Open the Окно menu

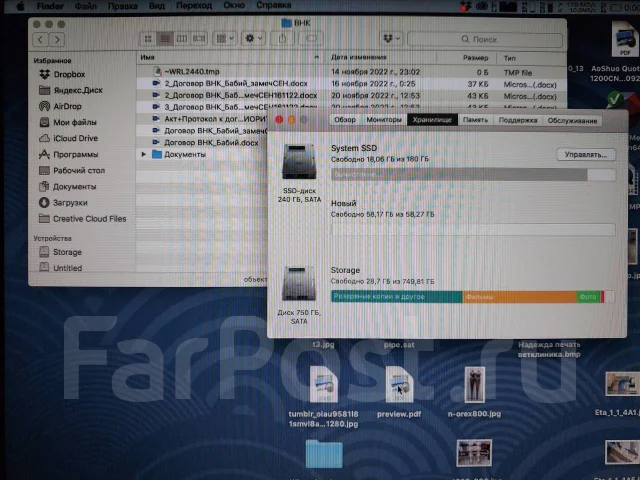(x=234, y=6)
